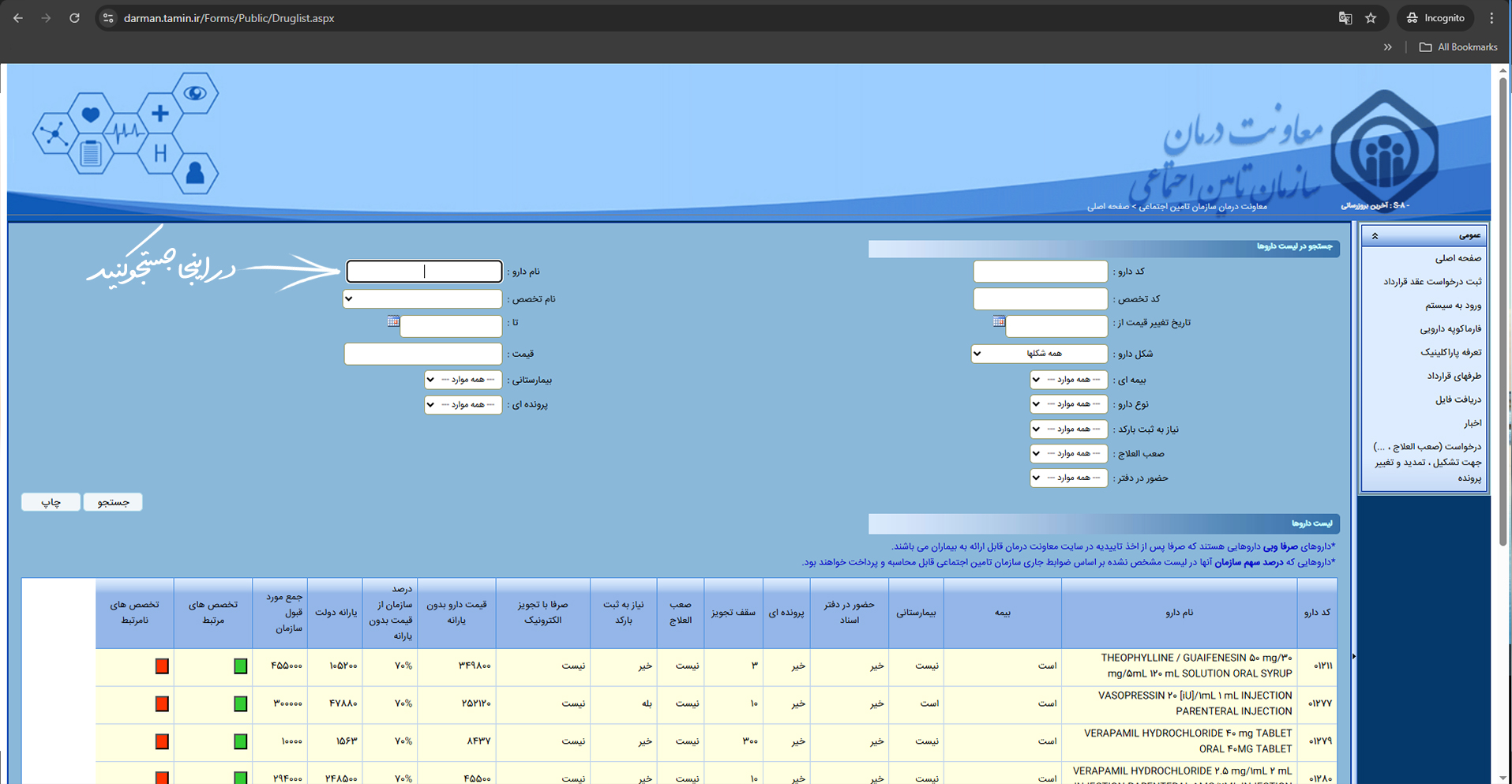Image resolution: width=1512 pixels, height=784 pixels.
Task: Select 'تعرفه پاراکلینیک' sidebar item
Action: 1450,352
